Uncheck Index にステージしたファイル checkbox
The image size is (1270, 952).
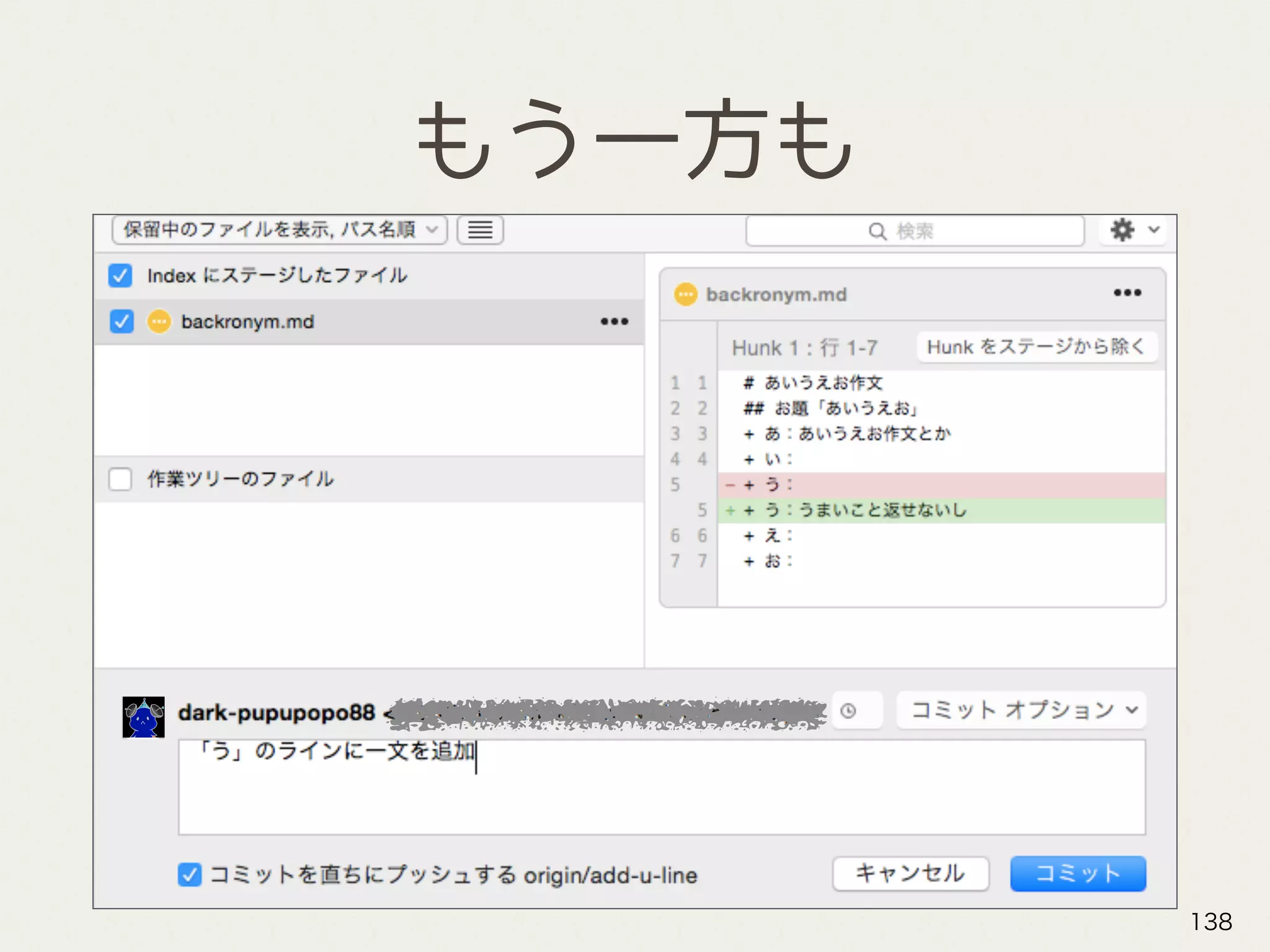pos(120,276)
